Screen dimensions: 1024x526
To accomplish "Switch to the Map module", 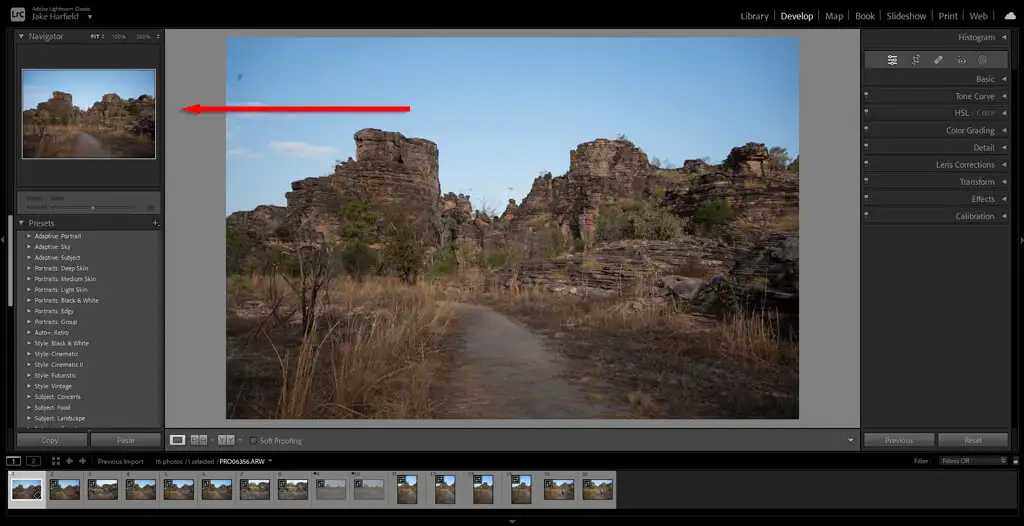I will [x=834, y=16].
